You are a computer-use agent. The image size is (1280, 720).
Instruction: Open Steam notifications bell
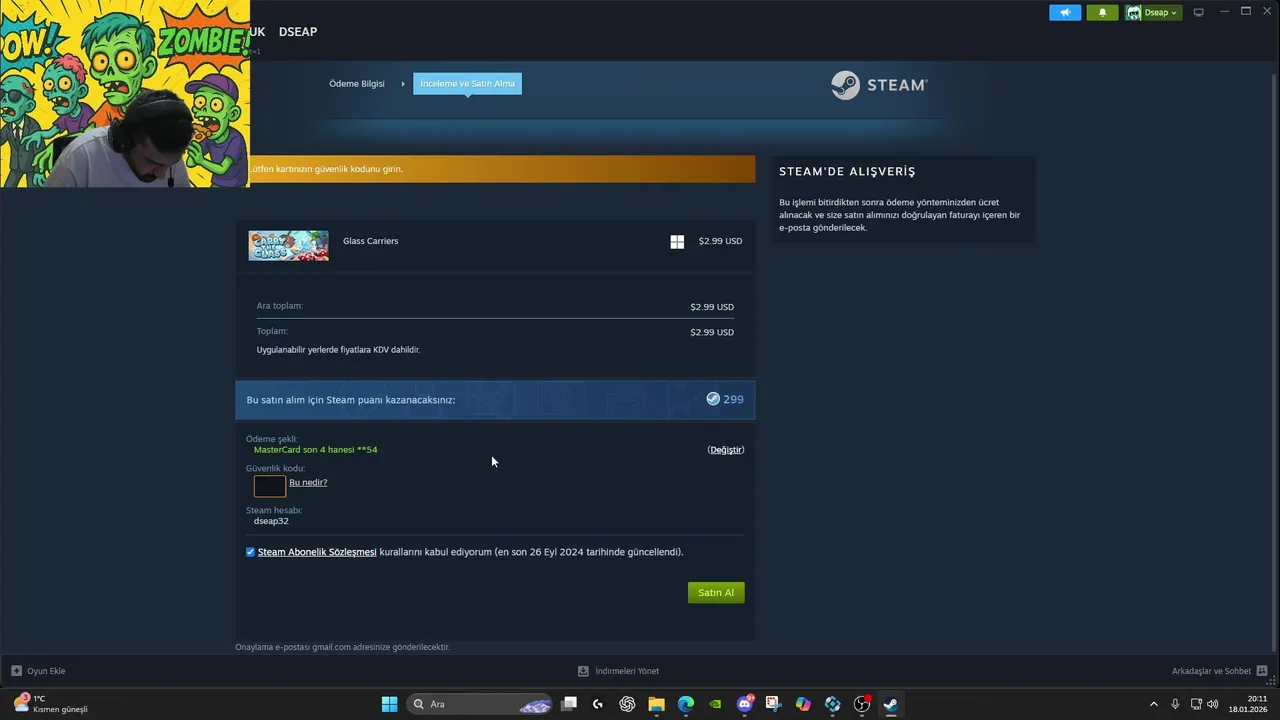[1102, 12]
